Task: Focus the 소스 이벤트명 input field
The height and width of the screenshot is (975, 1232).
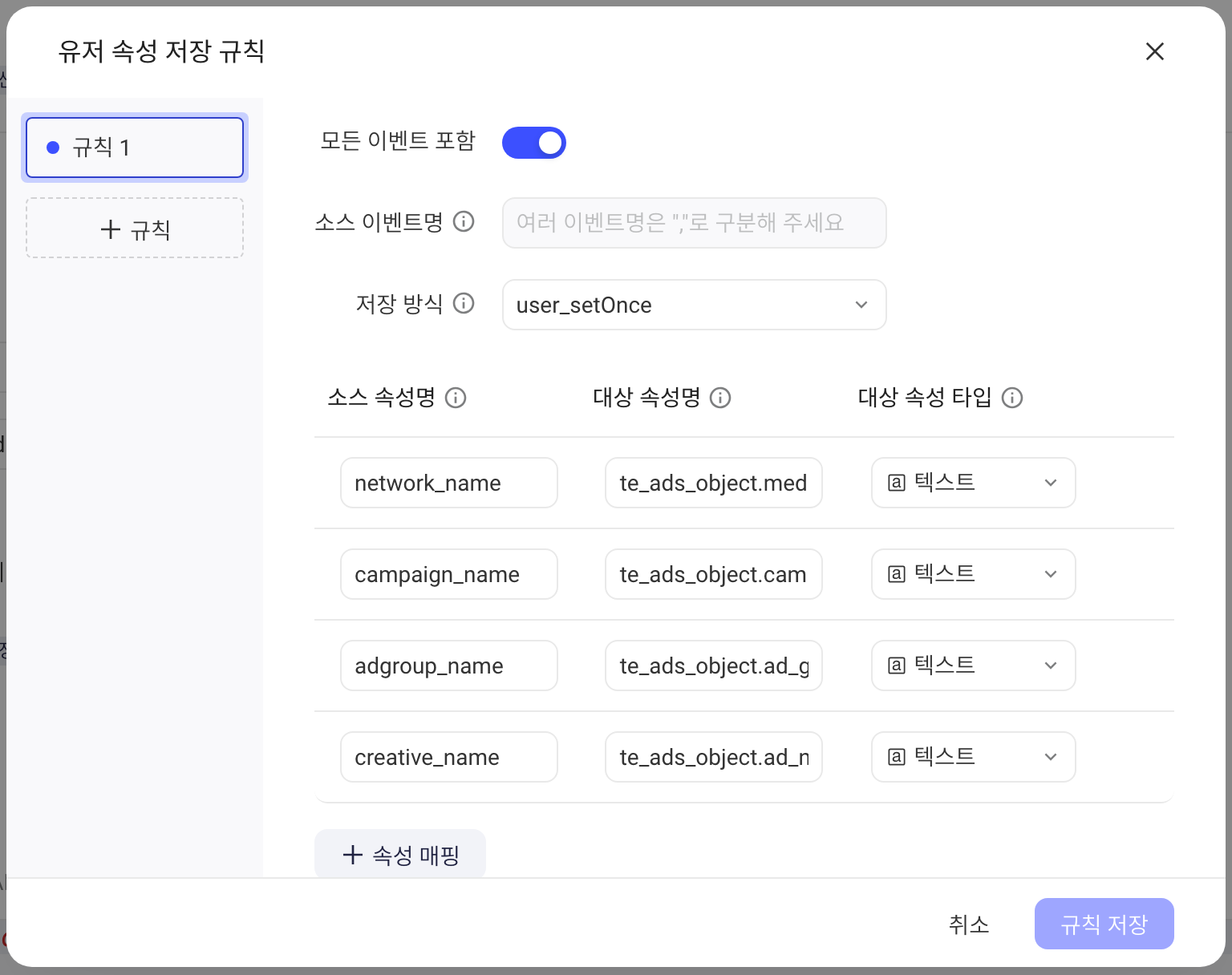Action: 695,223
